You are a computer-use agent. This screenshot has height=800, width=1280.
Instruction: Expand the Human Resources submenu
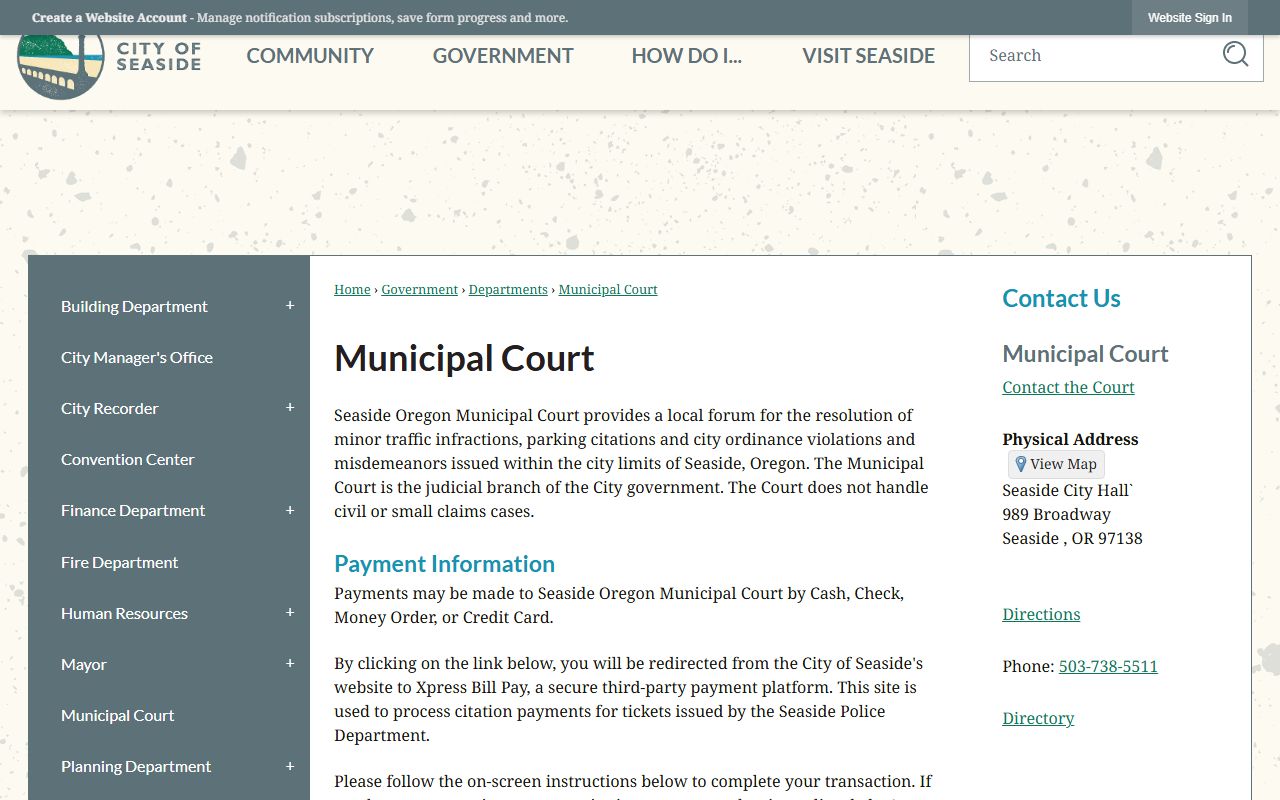click(290, 613)
